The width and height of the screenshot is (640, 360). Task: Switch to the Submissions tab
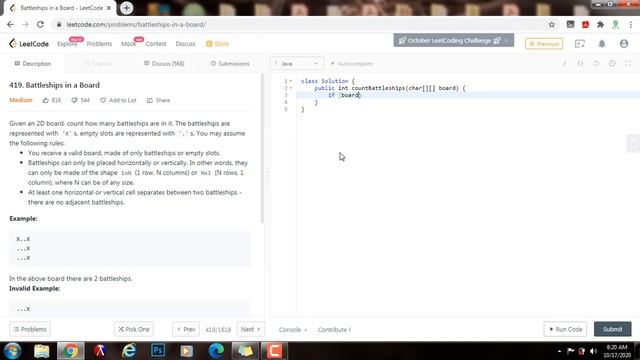(230, 64)
